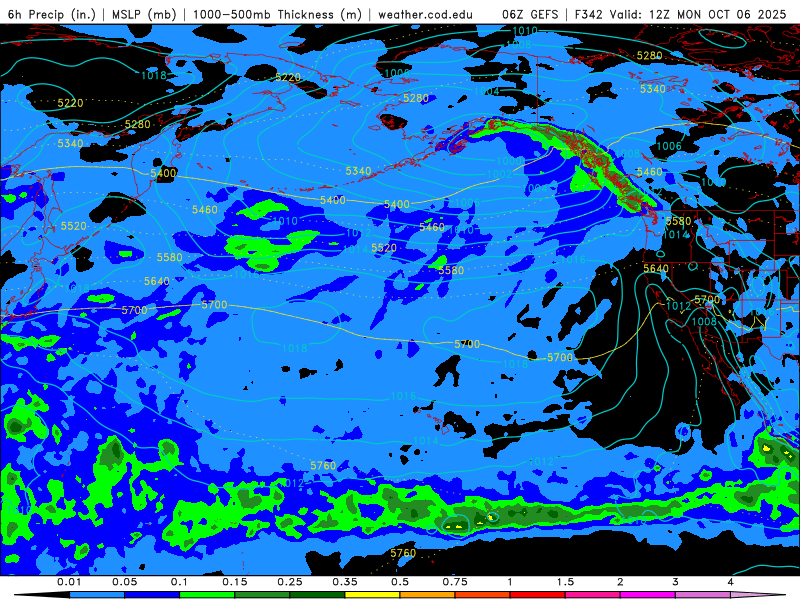
Task: Click the 5640 thickness label east of Japan
Action: (157, 281)
